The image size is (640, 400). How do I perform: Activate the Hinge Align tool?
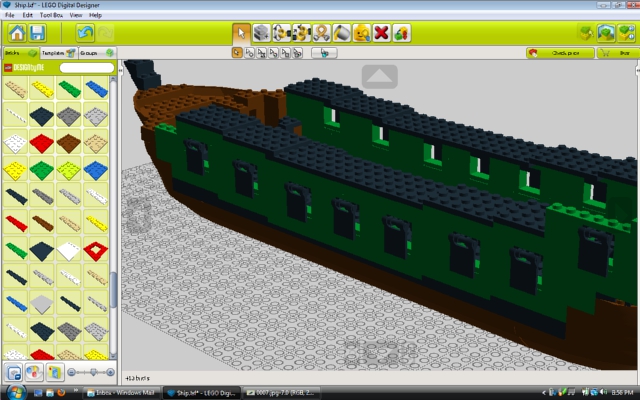(301, 33)
